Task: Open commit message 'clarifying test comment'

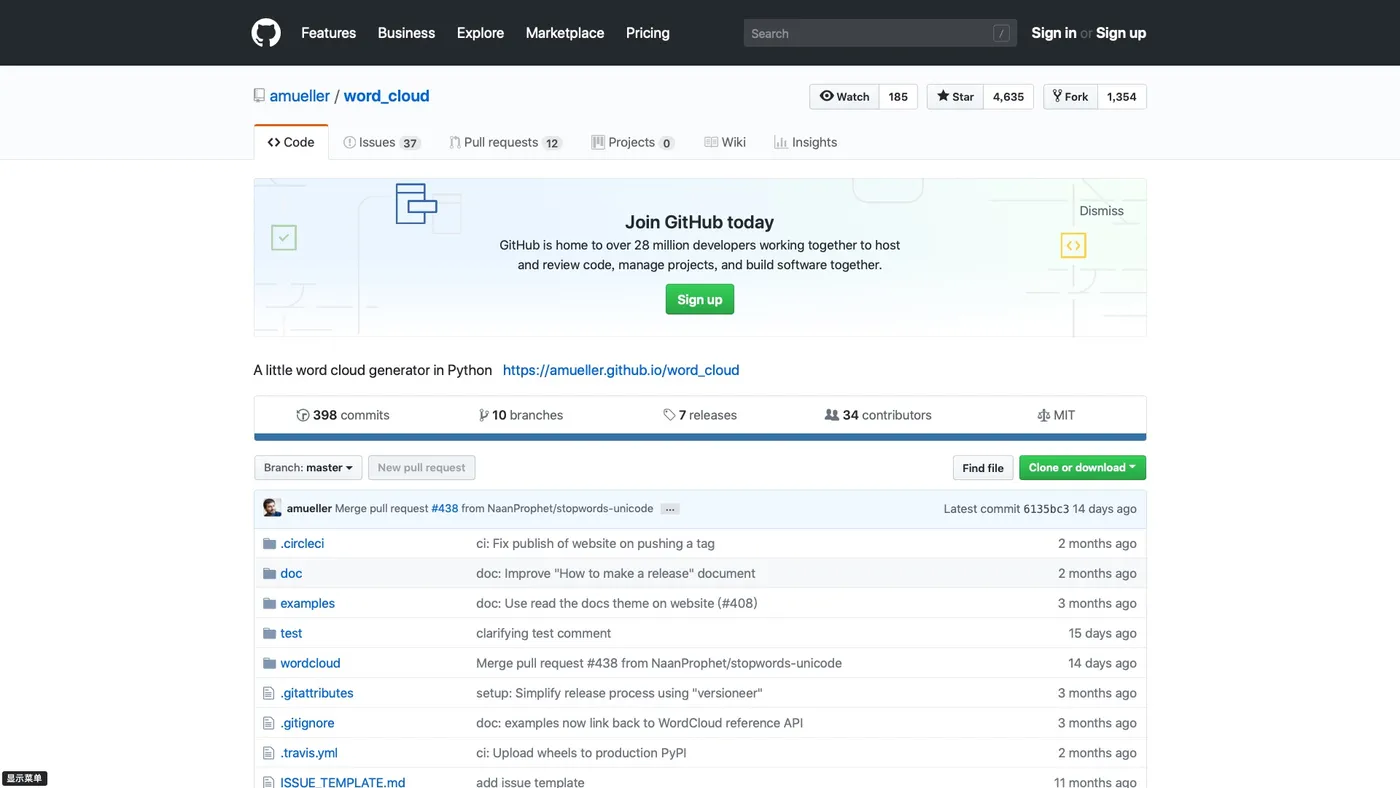Action: [x=543, y=633]
